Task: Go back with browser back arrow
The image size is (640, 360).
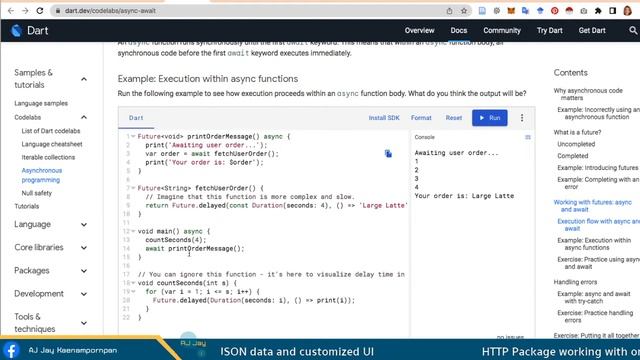Action: coord(11,11)
